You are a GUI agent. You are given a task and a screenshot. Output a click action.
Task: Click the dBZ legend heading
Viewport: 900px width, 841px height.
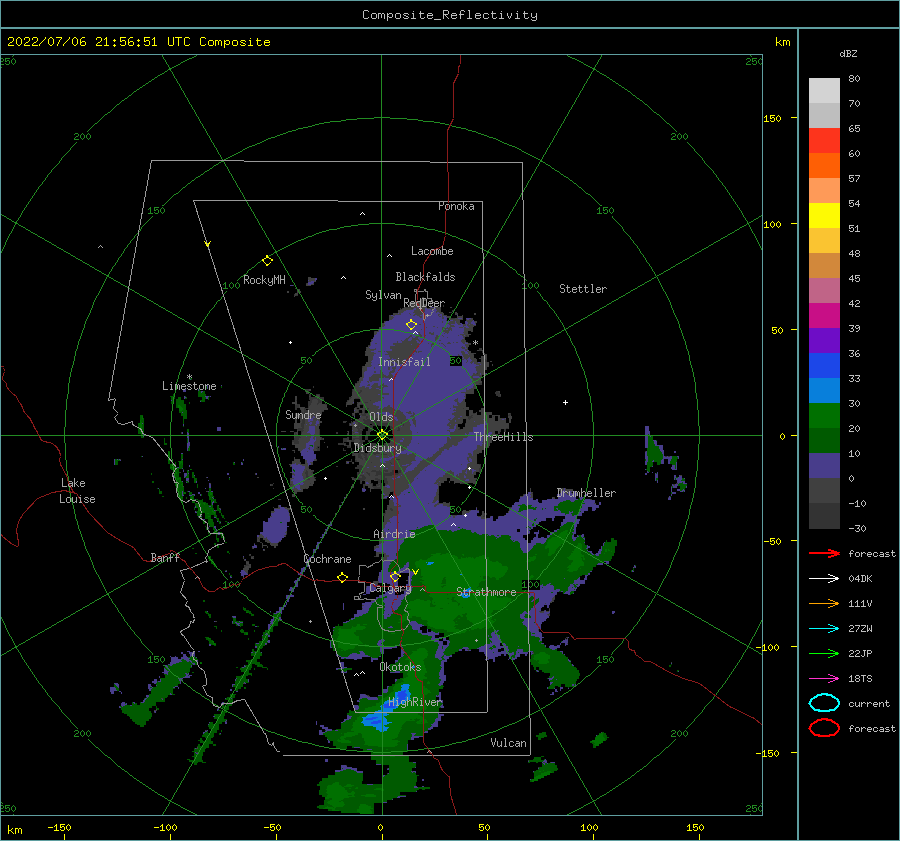pyautogui.click(x=848, y=54)
